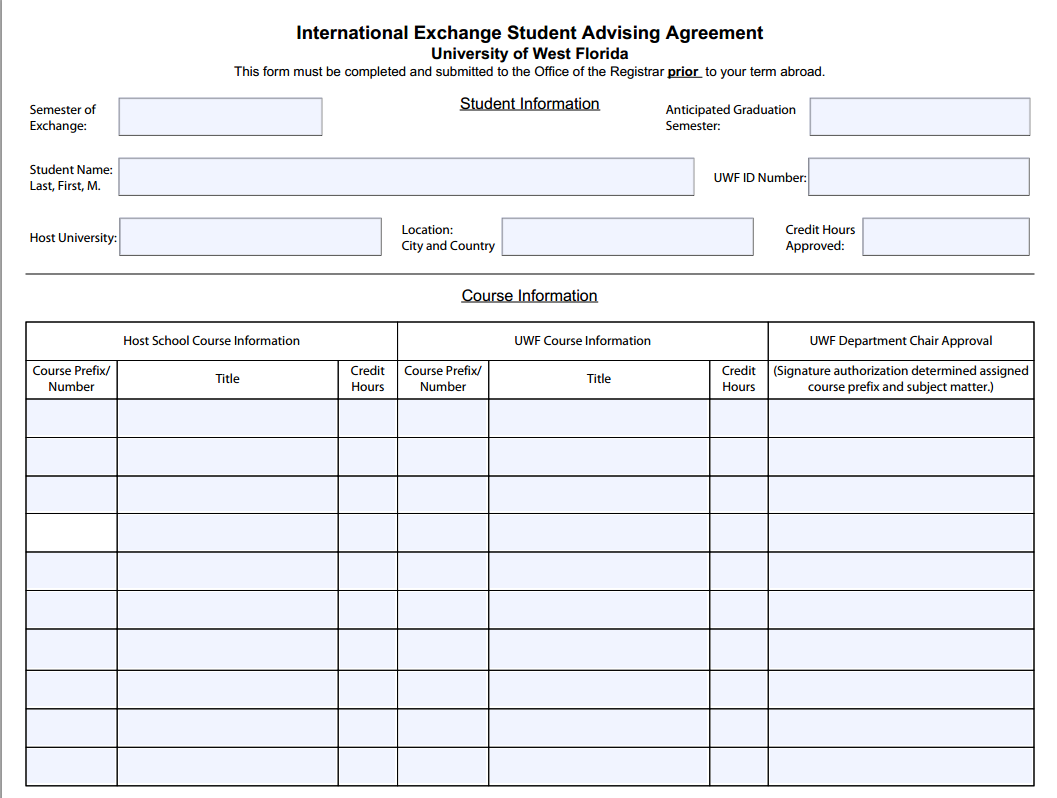This screenshot has width=1057, height=798.
Task: Click the Student Name input field
Action: pos(406,177)
